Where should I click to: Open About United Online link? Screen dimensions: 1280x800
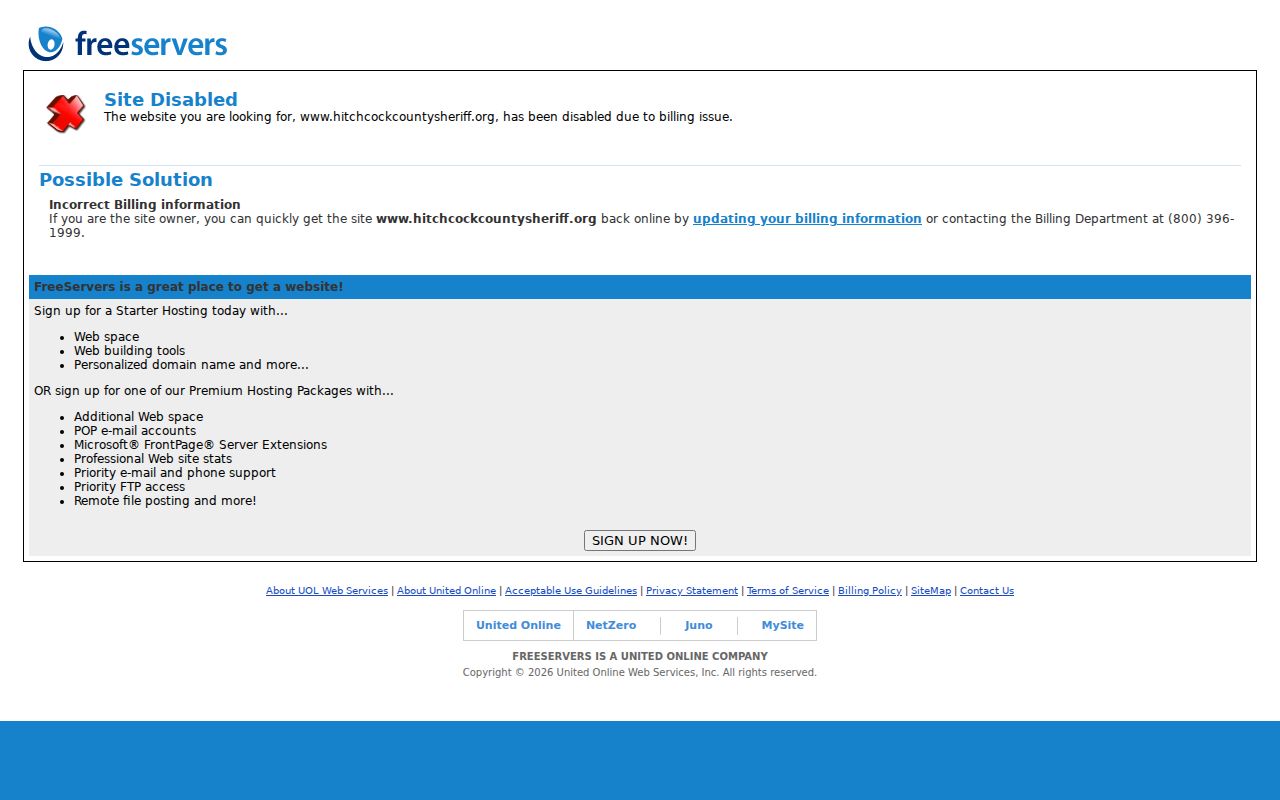tap(446, 591)
